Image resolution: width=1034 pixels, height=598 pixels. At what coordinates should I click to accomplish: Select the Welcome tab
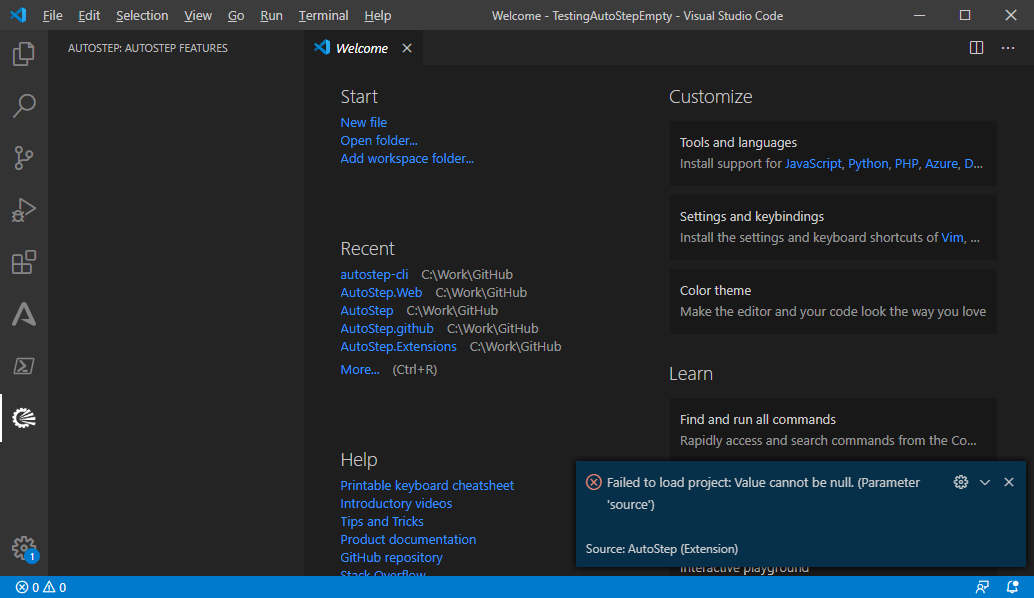point(364,48)
